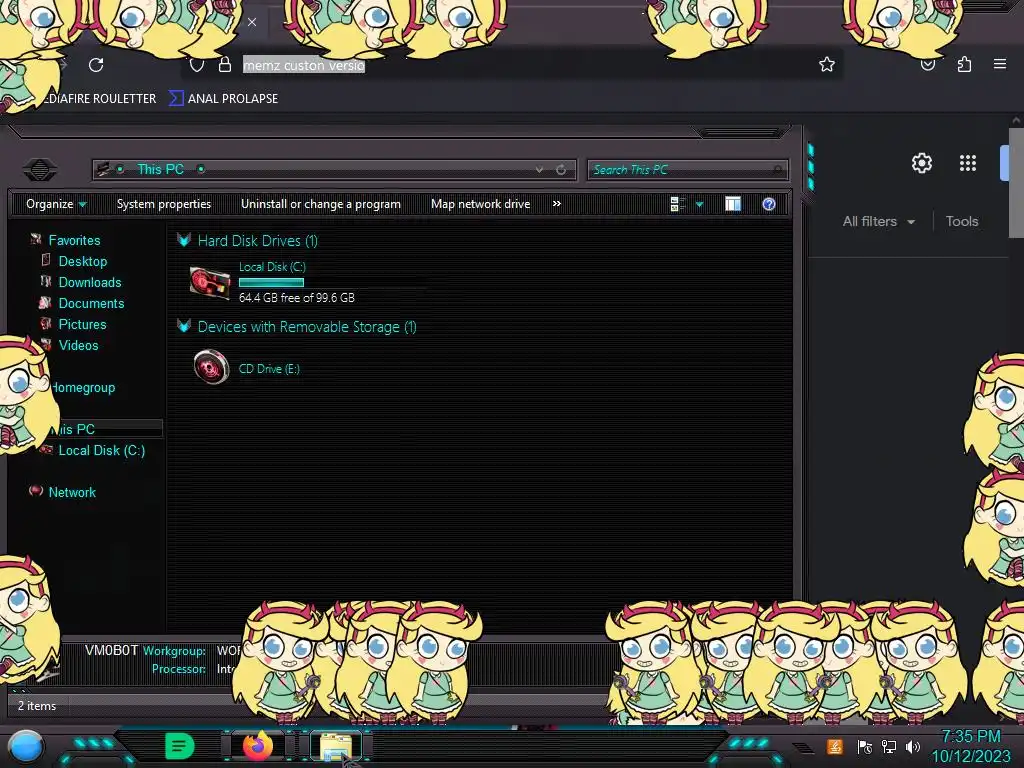Screen dimensions: 1024x768
Task: Select Local Disk (C:) drive icon
Action: coord(210,283)
